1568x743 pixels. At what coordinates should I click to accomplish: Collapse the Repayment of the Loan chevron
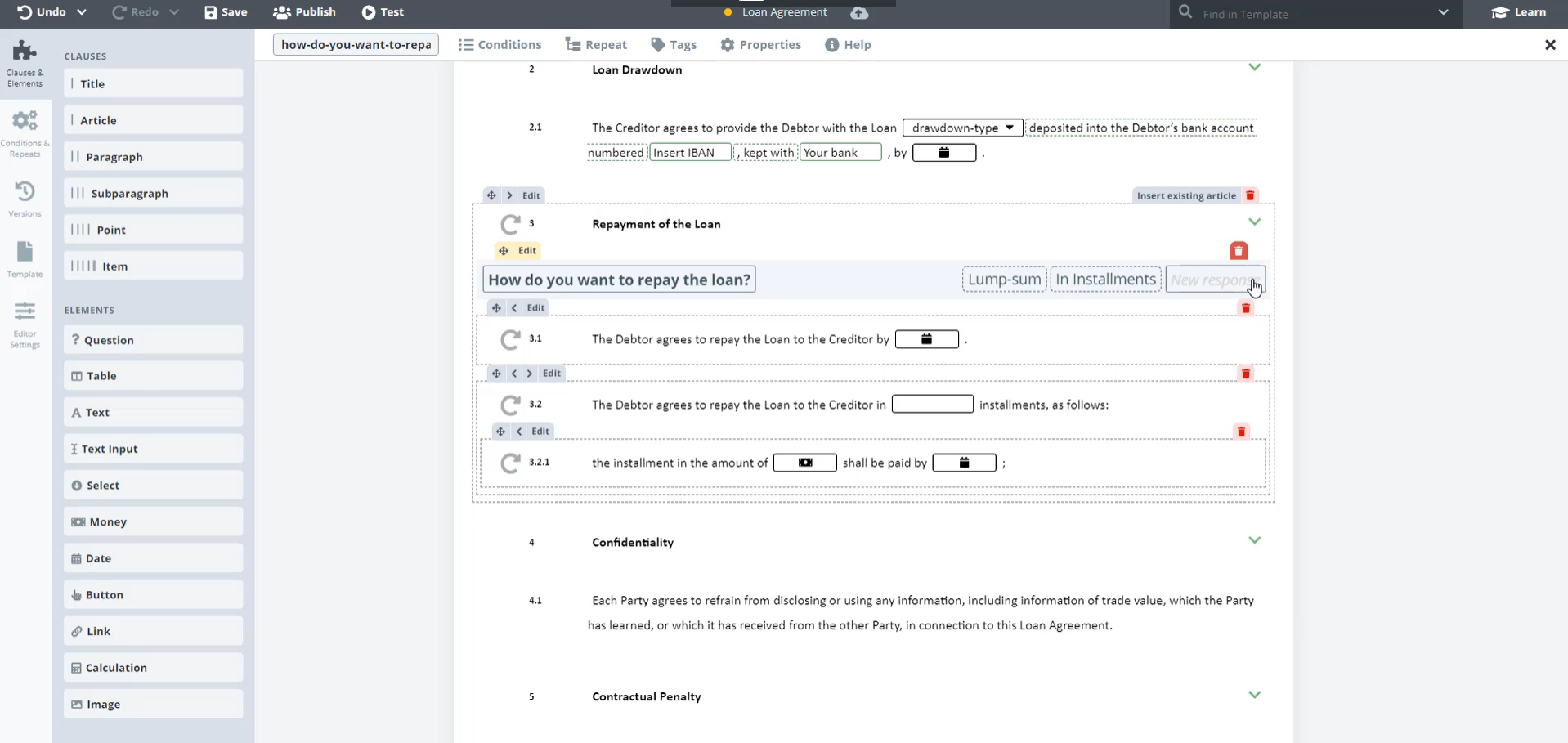coord(1255,222)
